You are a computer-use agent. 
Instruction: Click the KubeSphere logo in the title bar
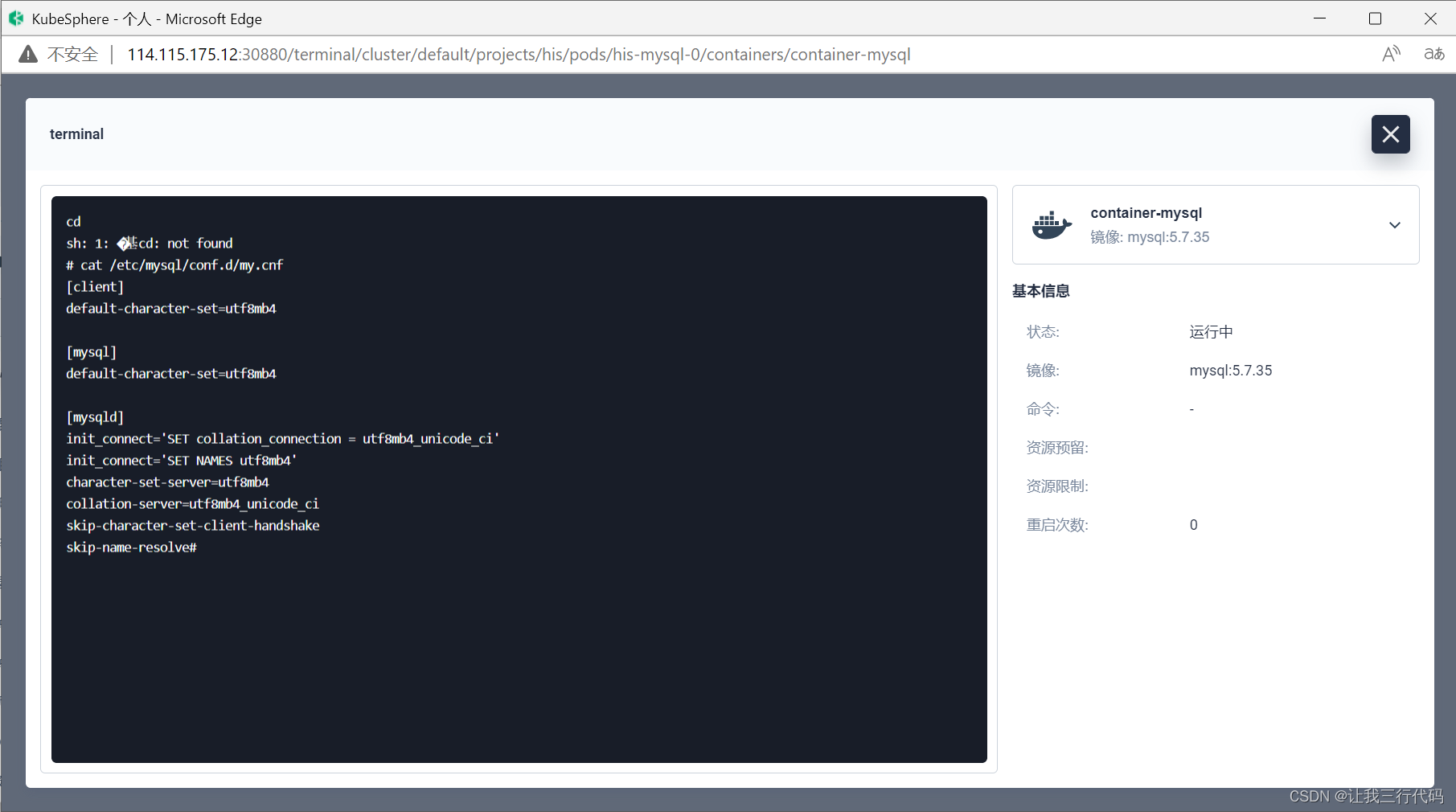16,18
